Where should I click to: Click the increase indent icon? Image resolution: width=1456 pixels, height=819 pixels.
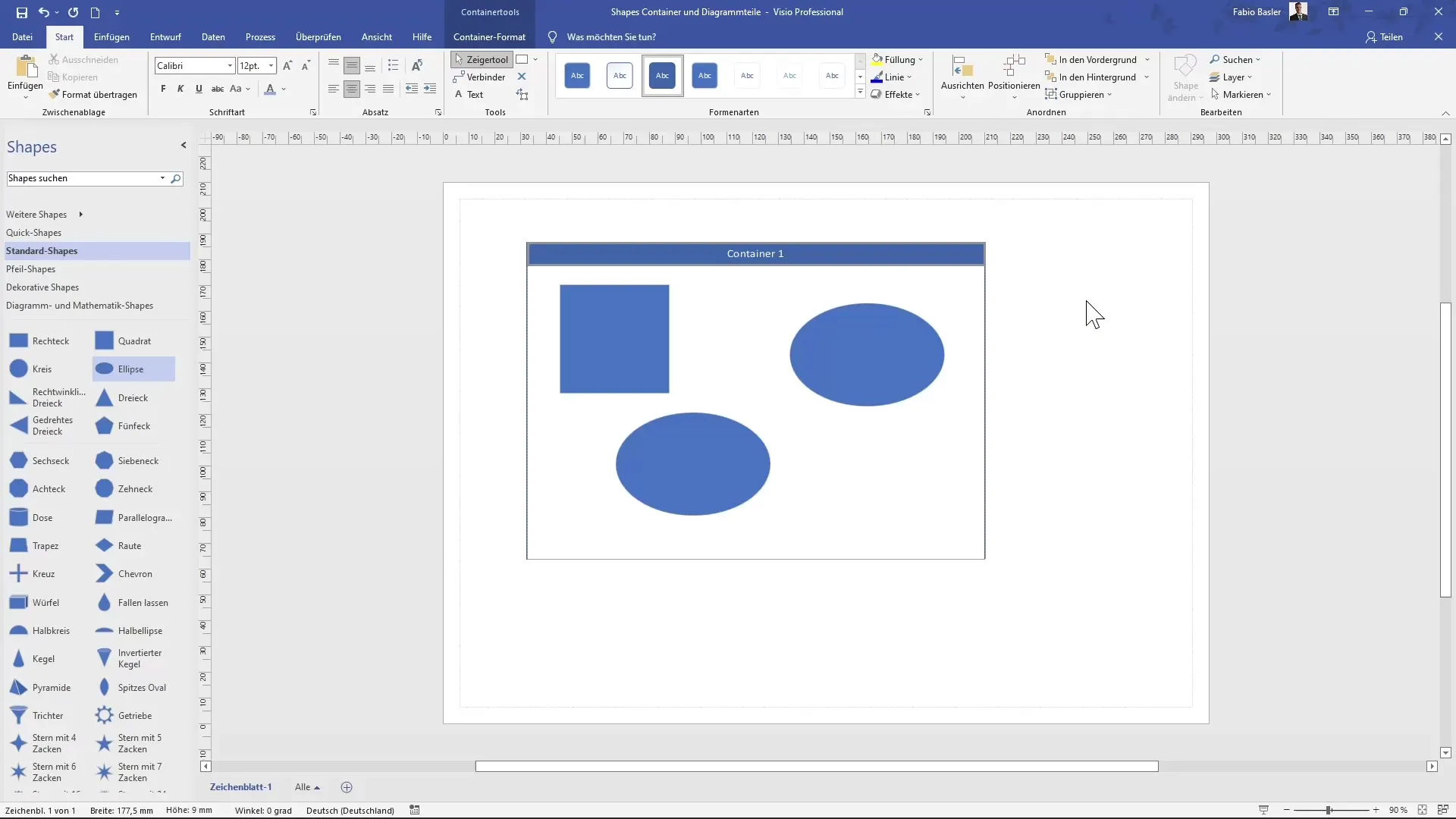pos(430,89)
